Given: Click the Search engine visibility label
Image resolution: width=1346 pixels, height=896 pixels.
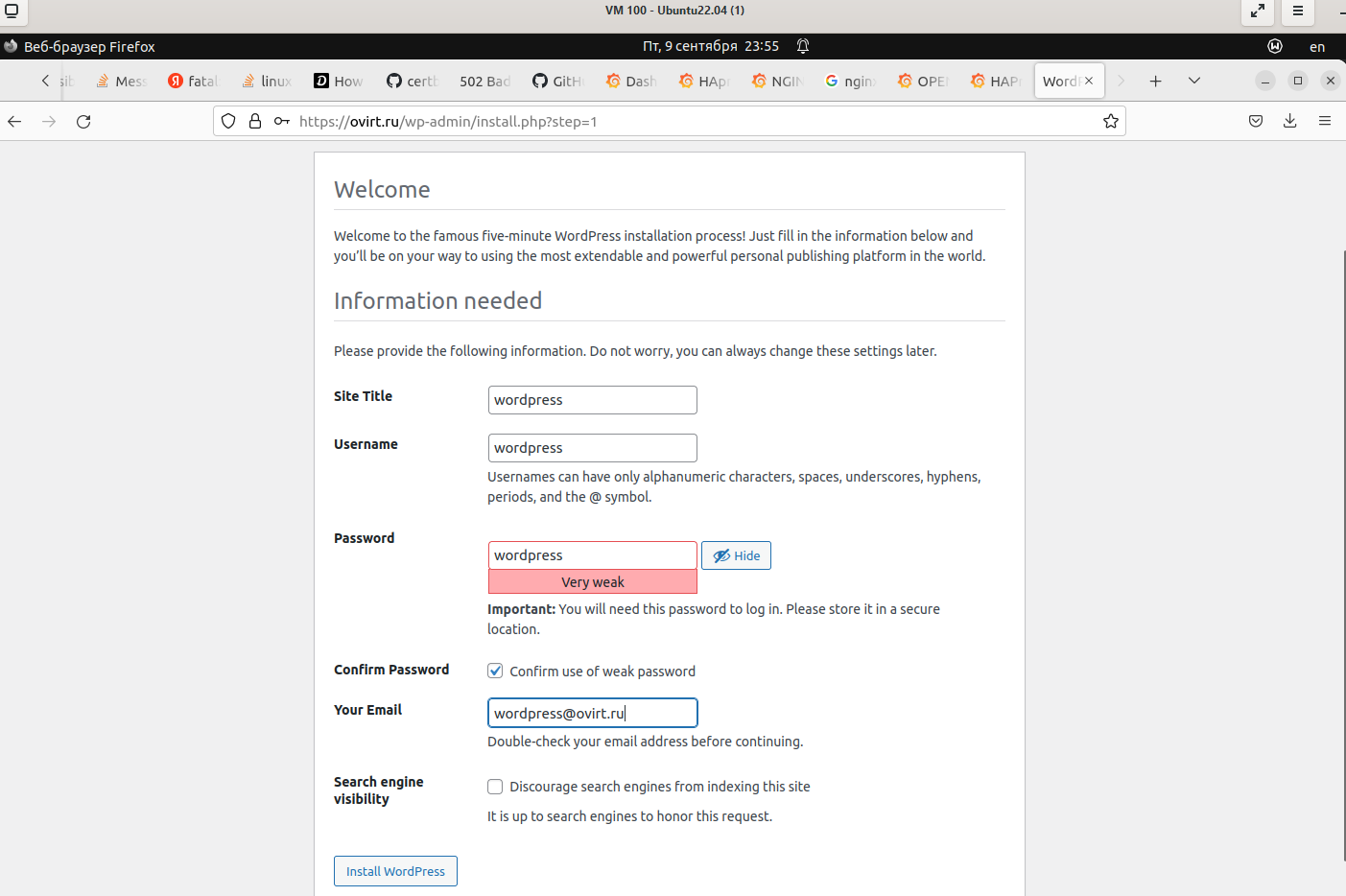Looking at the screenshot, I should click(x=378, y=790).
